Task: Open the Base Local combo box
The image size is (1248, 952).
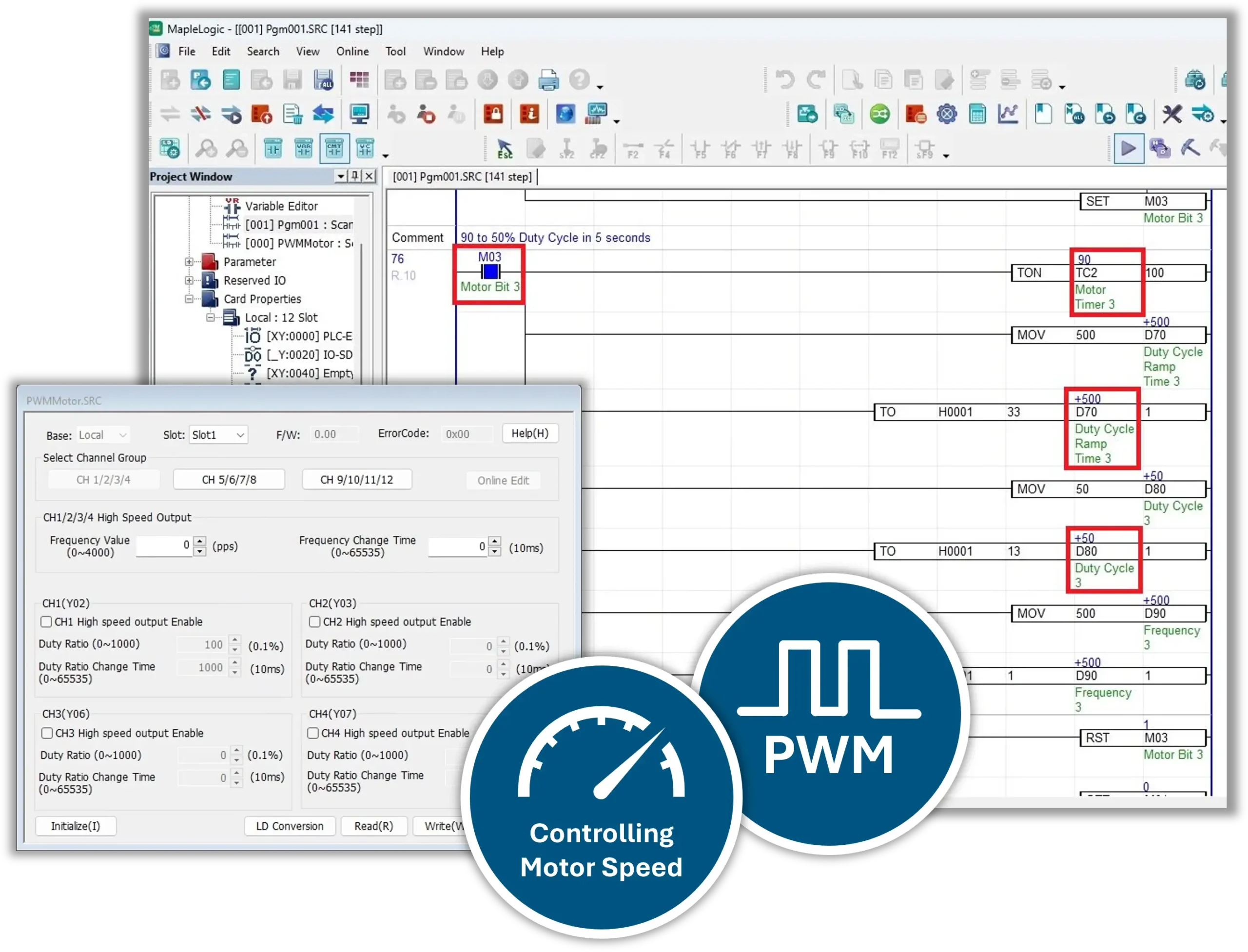Action: click(102, 435)
